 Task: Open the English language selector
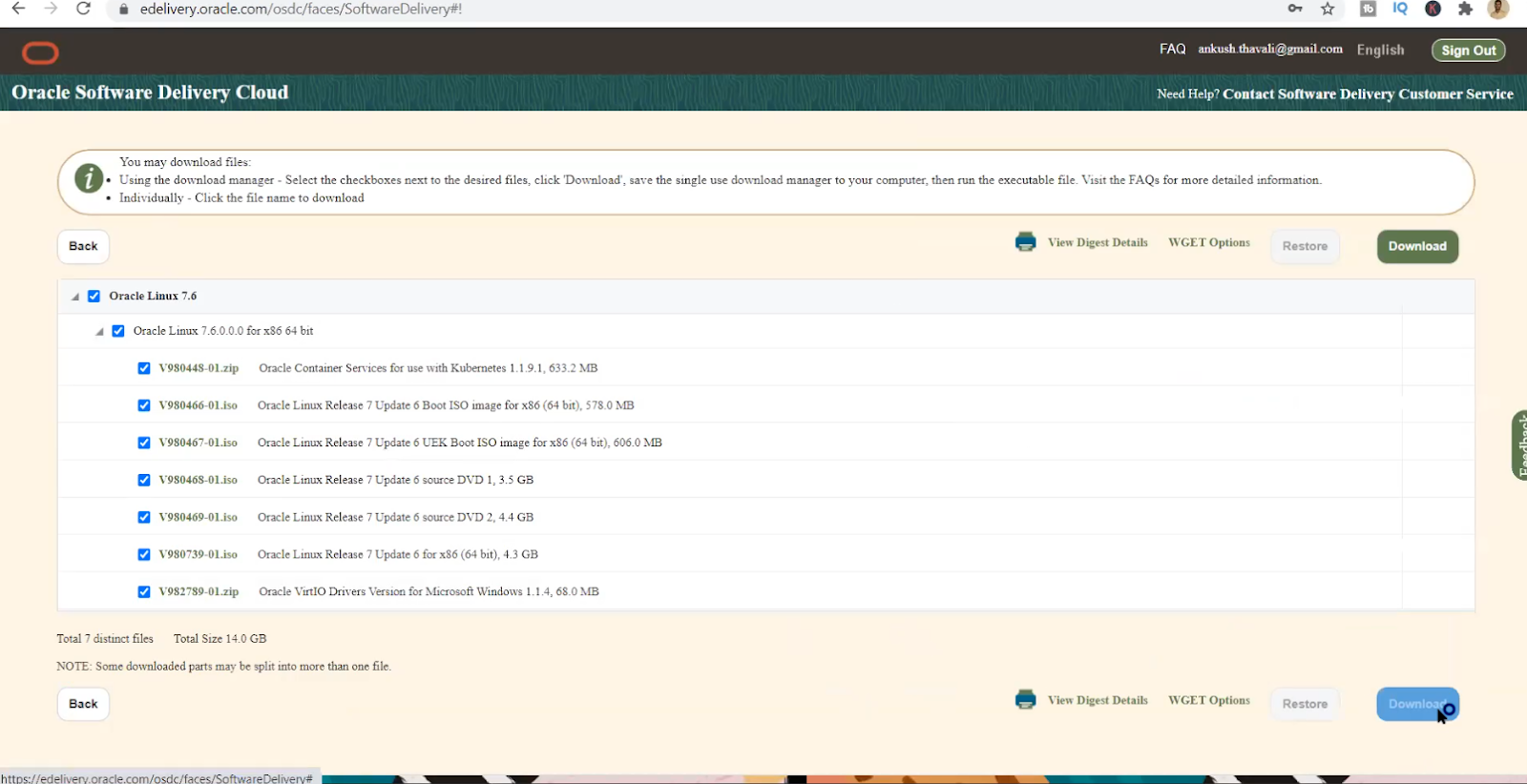tap(1380, 50)
